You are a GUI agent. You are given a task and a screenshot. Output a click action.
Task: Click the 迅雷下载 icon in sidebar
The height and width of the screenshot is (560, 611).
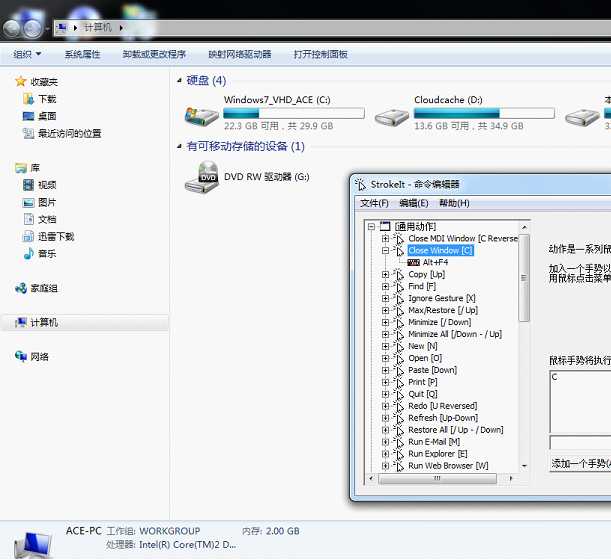28,236
